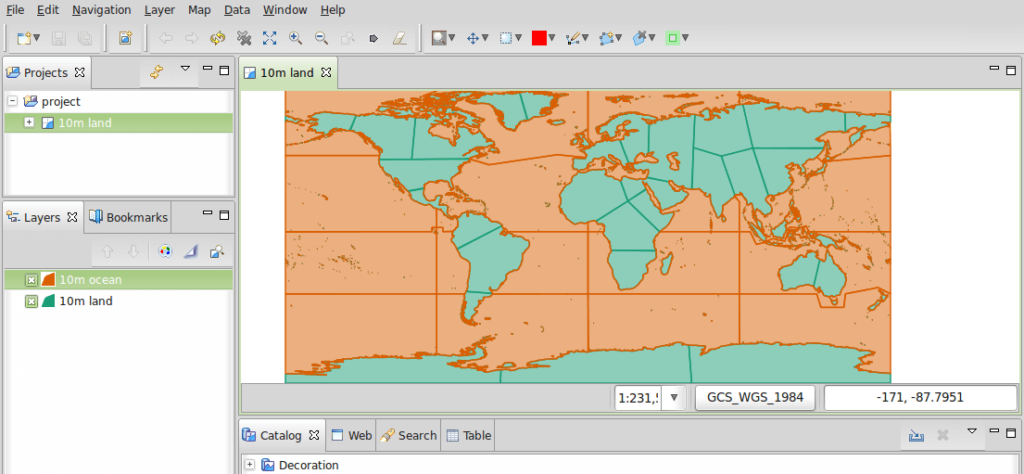The image size is (1024, 474).
Task: Zoom to full extent of map
Action: (x=269, y=38)
